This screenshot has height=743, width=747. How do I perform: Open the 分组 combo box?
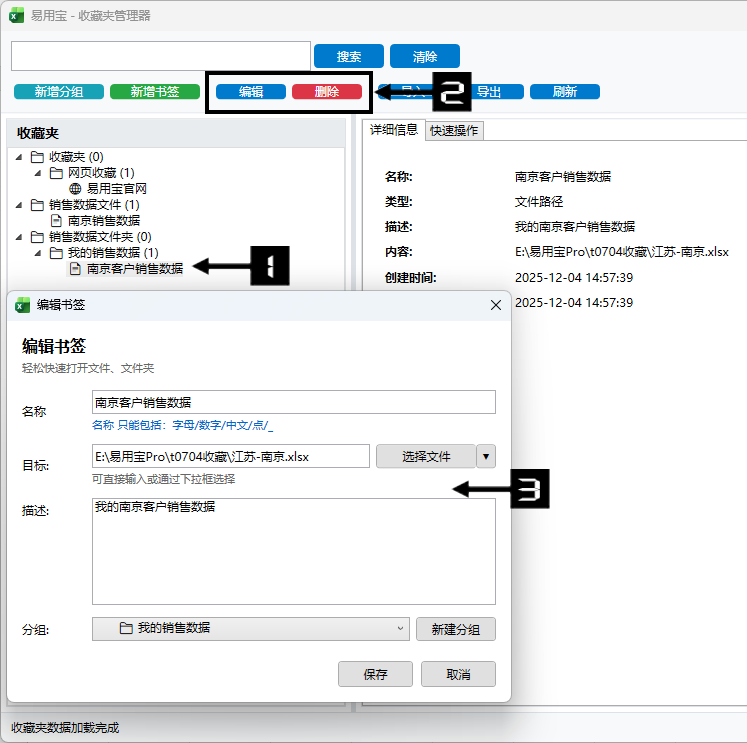(x=250, y=629)
